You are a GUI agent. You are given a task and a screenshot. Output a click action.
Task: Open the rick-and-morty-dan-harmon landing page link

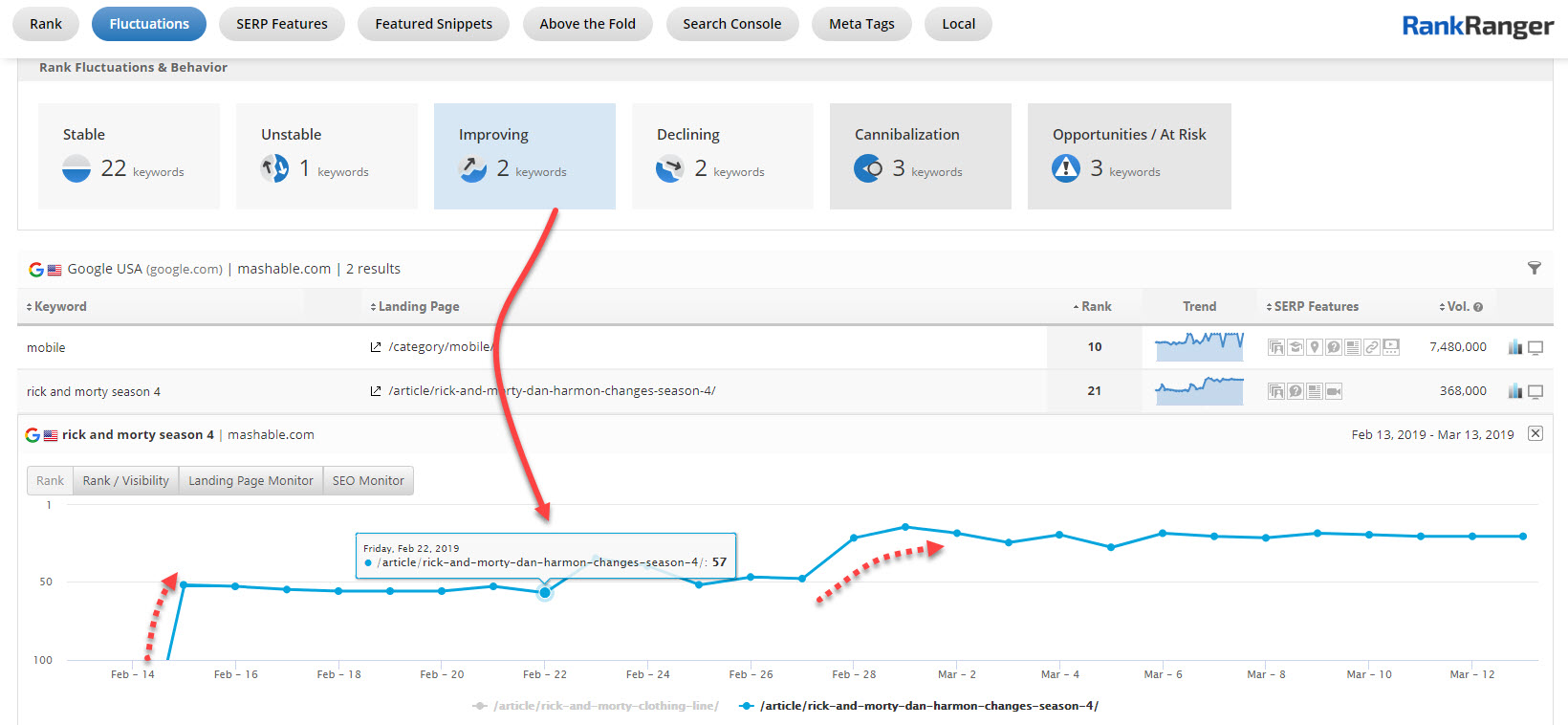552,391
